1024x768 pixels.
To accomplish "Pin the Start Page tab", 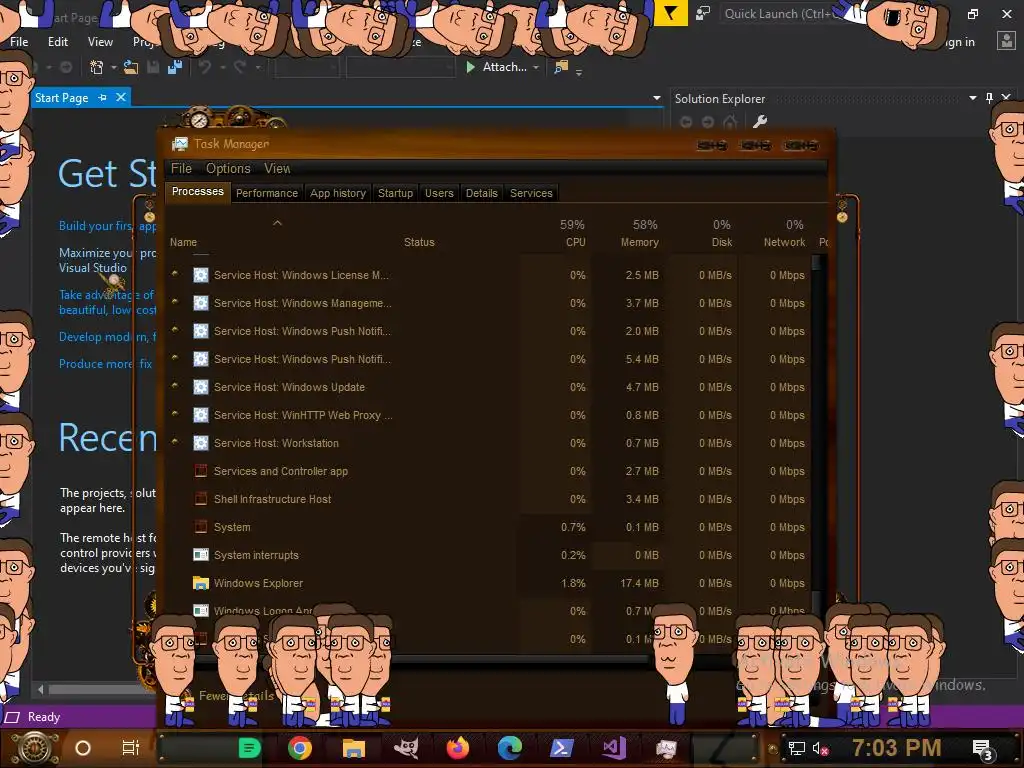I will (103, 97).
